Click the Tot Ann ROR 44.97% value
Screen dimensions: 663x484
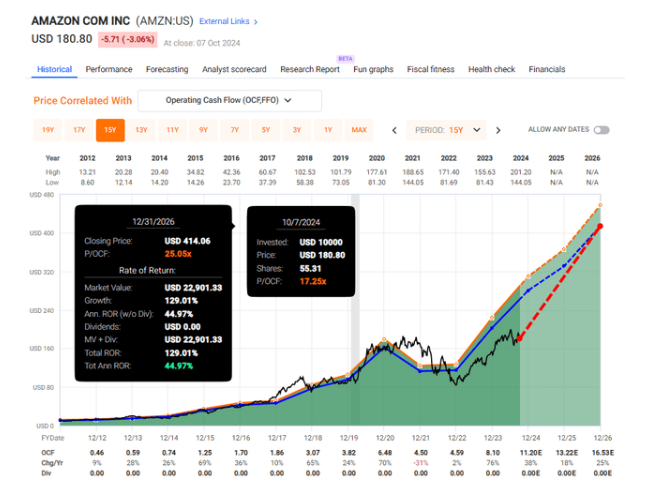click(x=178, y=366)
